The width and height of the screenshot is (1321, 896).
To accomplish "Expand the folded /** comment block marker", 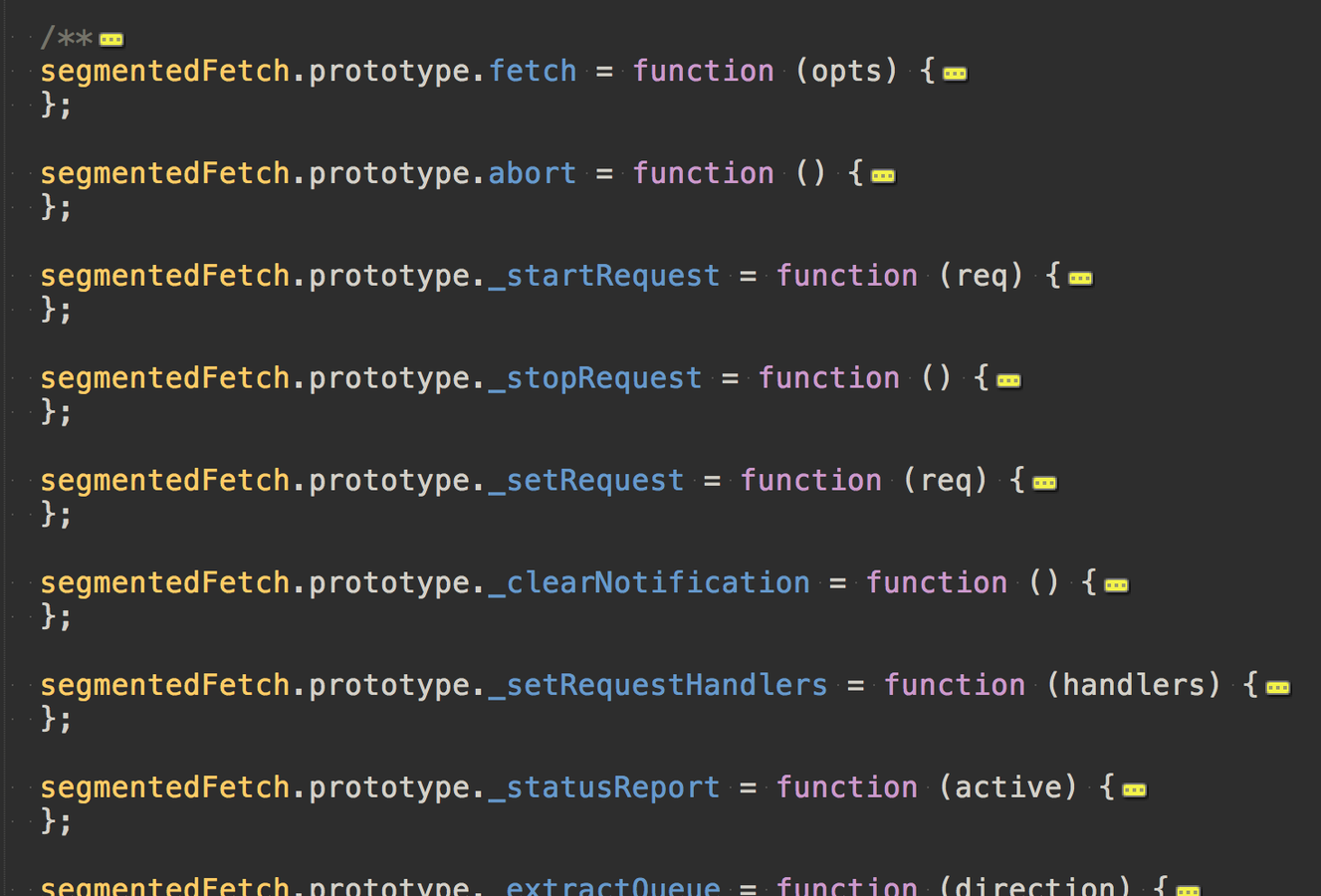I will [x=111, y=40].
